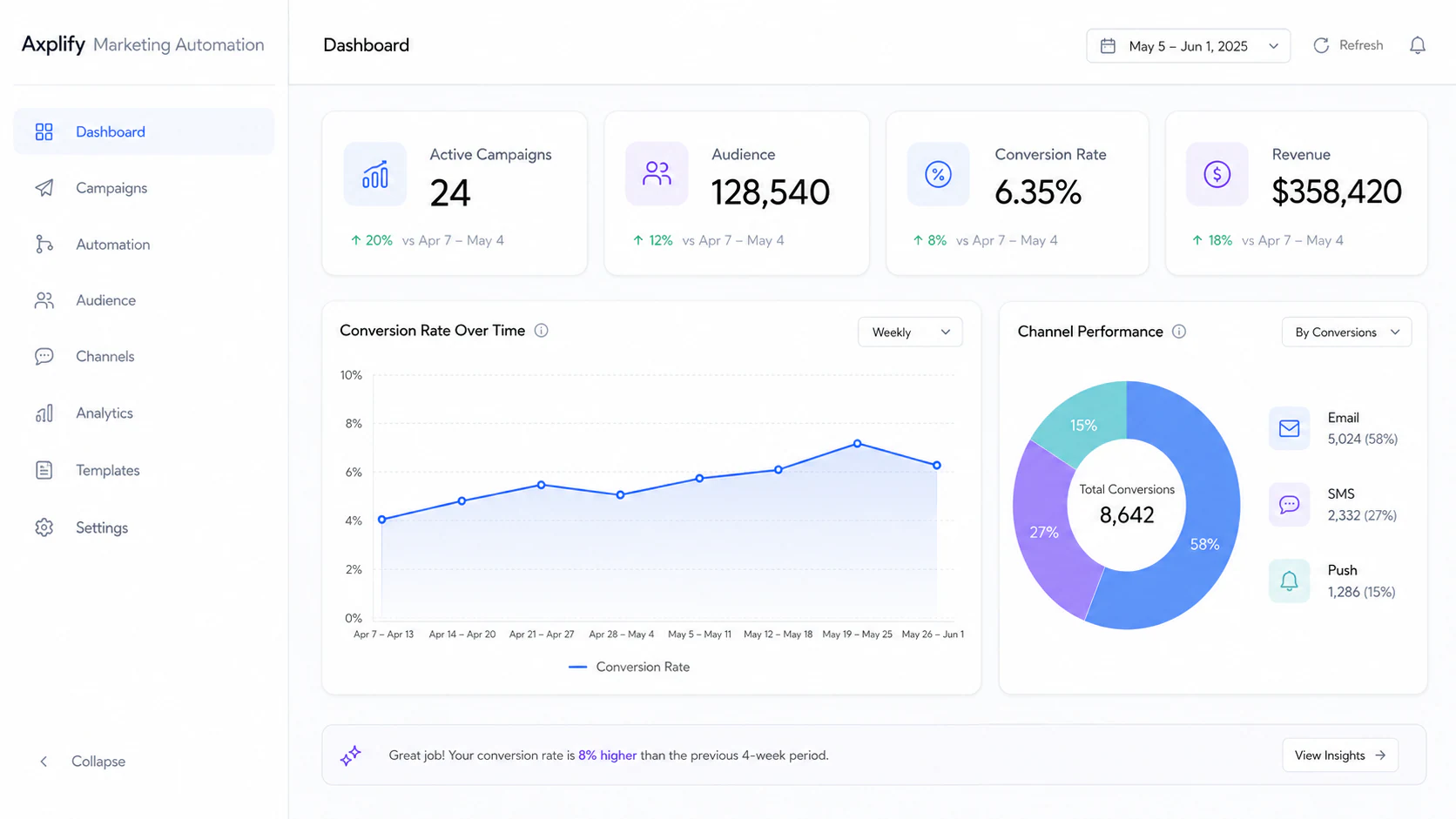Screen dimensions: 1456x819
Task: Click the Audience card people icon
Action: [x=657, y=174]
